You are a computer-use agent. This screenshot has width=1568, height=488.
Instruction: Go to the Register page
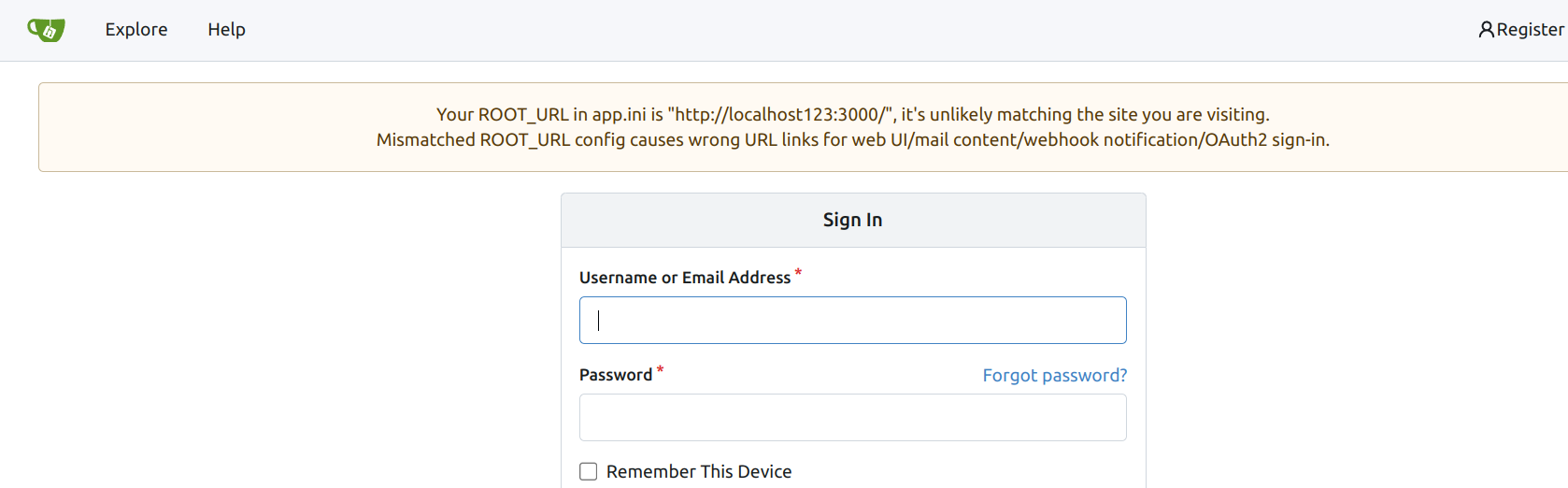pyautogui.click(x=1530, y=30)
